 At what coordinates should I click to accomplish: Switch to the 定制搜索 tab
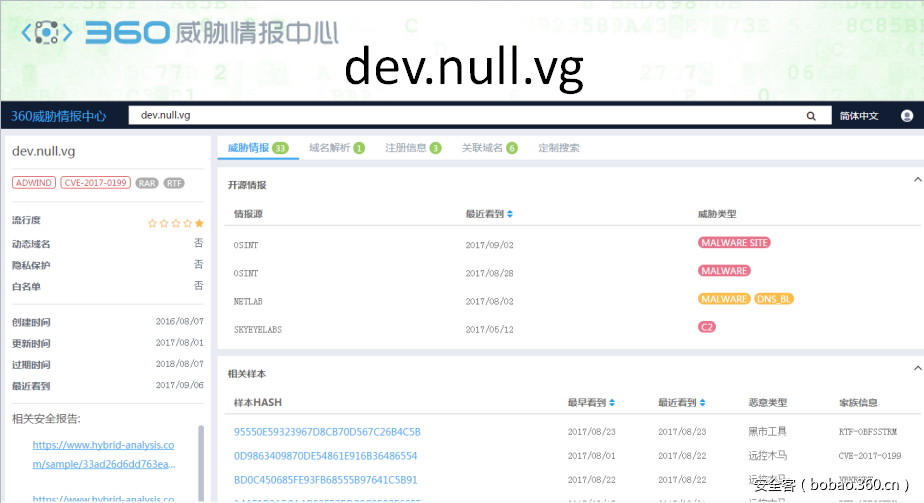point(559,148)
